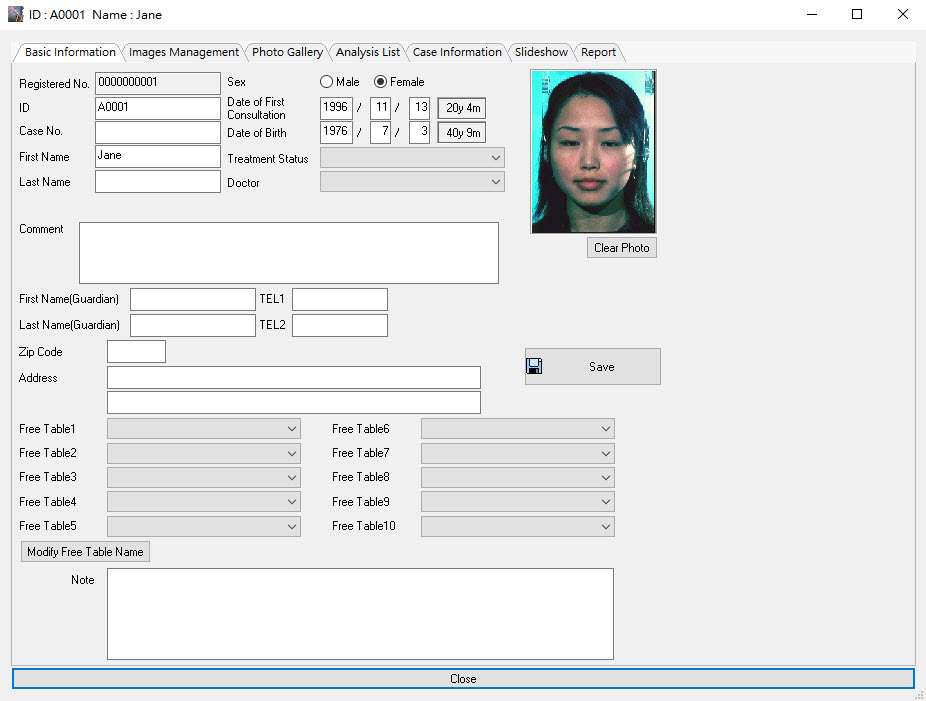Open the Doctor dropdown
This screenshot has width=926, height=701.
[x=412, y=182]
